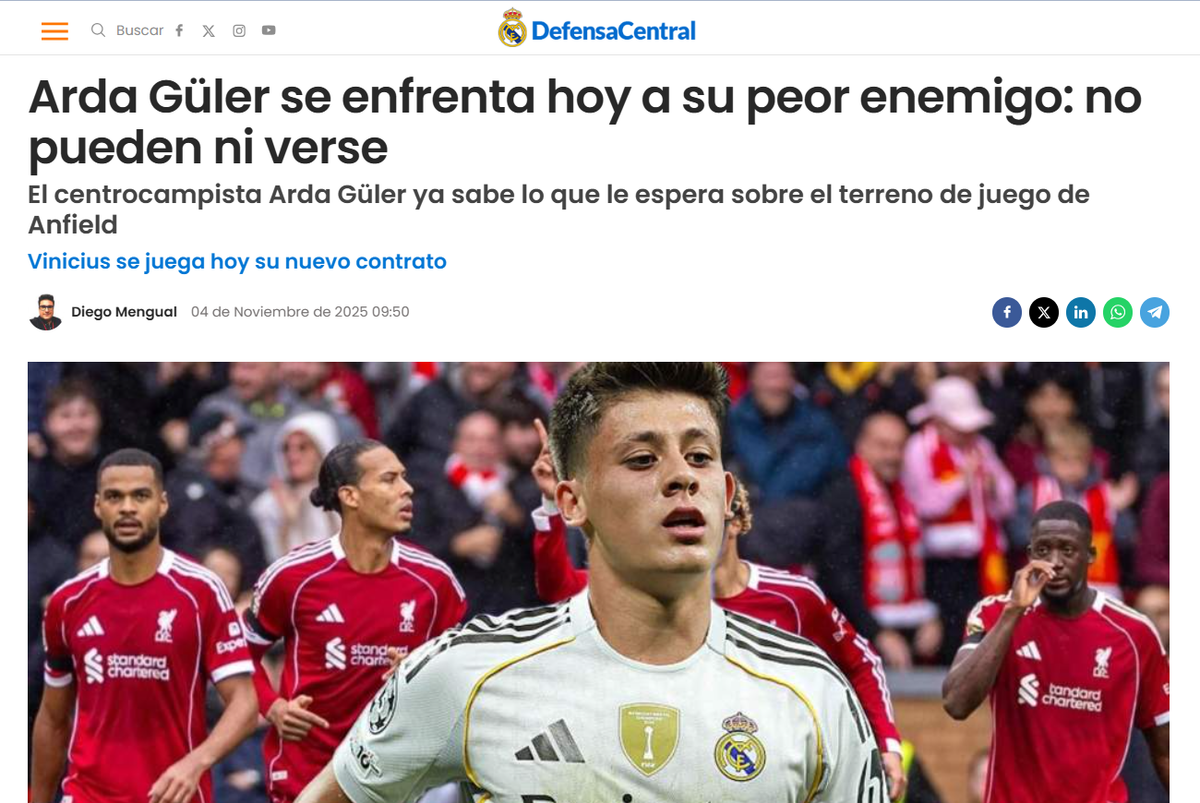This screenshot has width=1200, height=803.
Task: Open the header X social icon
Action: pos(208,30)
